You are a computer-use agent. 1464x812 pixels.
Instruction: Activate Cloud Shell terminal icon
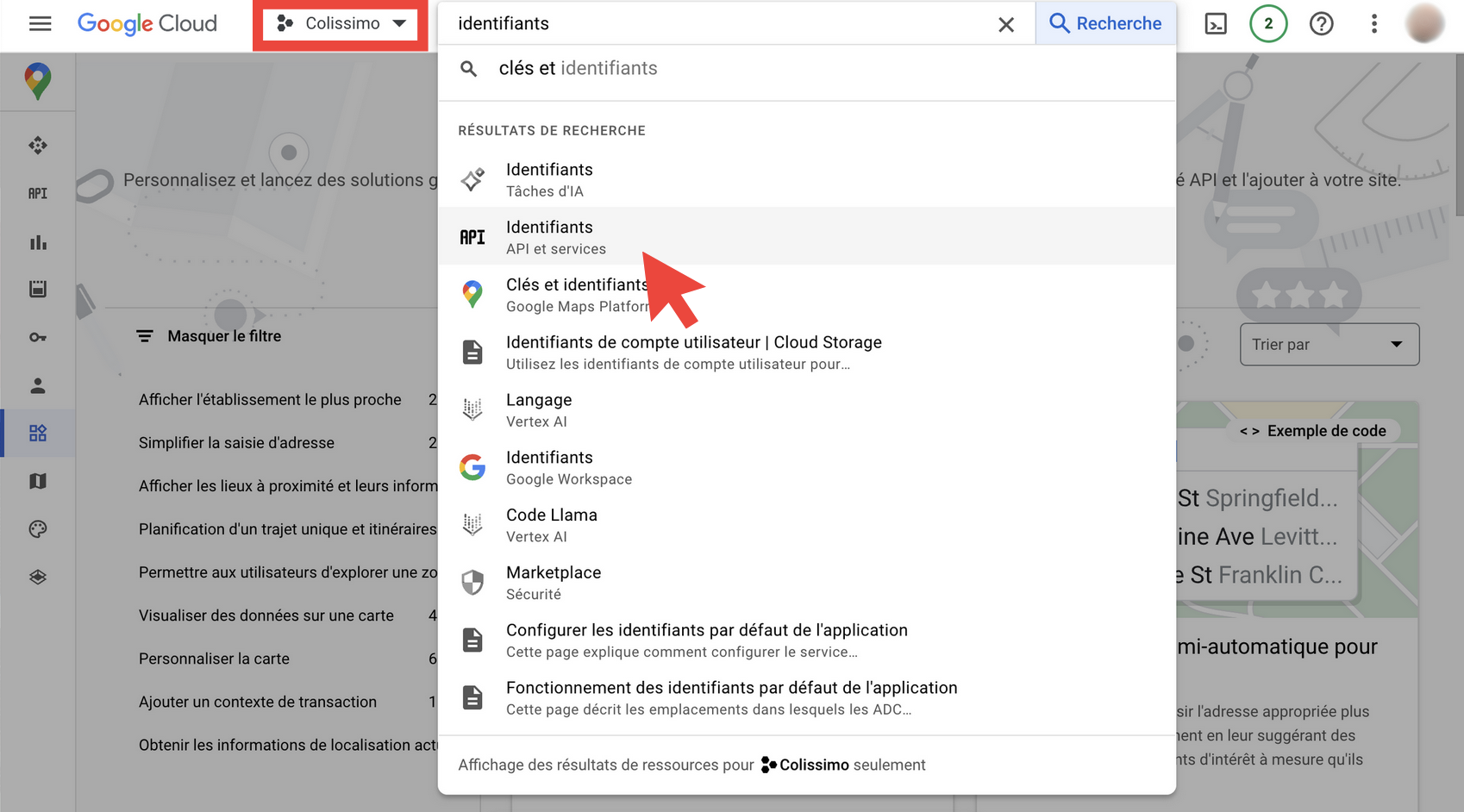tap(1216, 24)
